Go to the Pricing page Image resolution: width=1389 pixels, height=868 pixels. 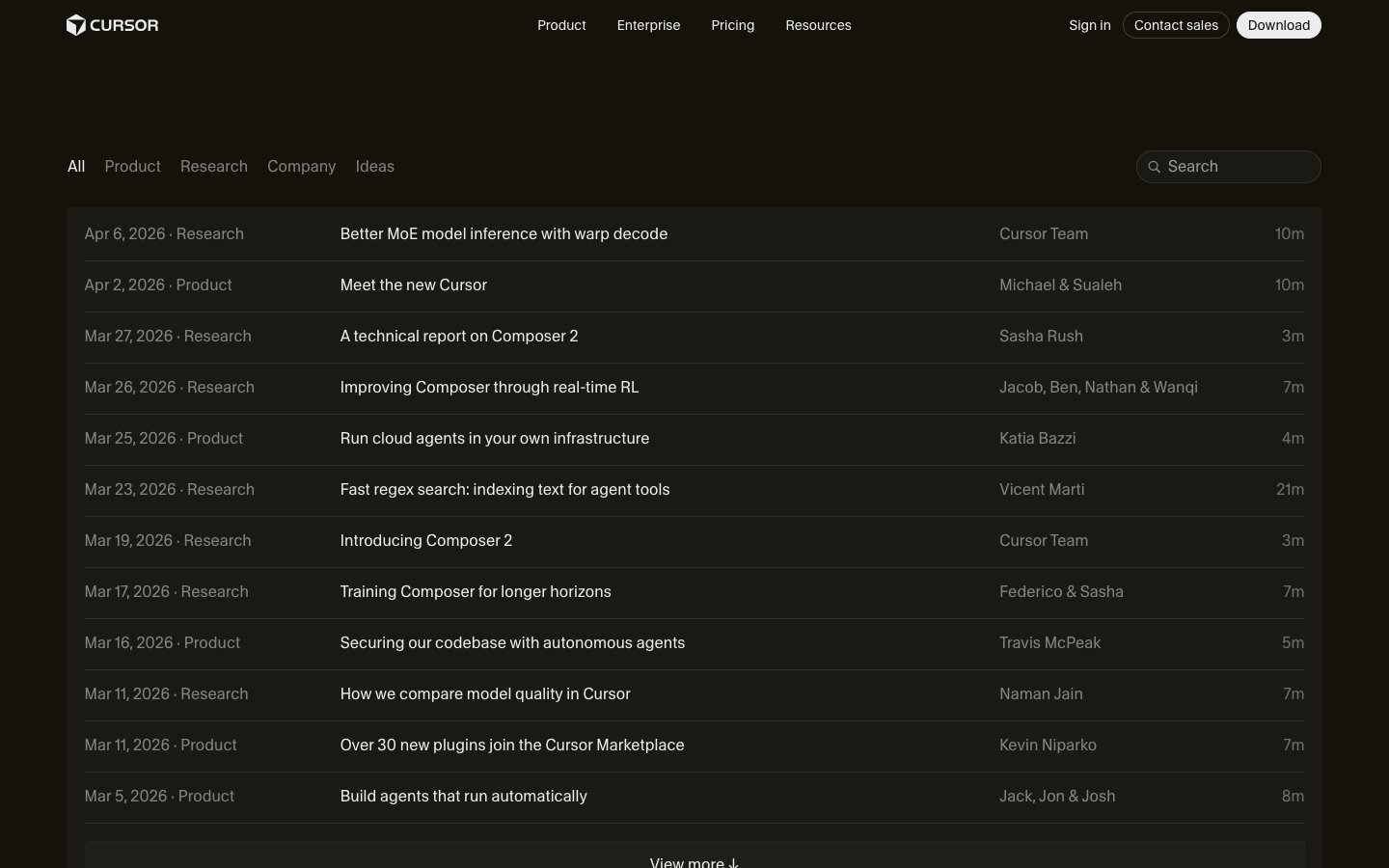(x=732, y=25)
